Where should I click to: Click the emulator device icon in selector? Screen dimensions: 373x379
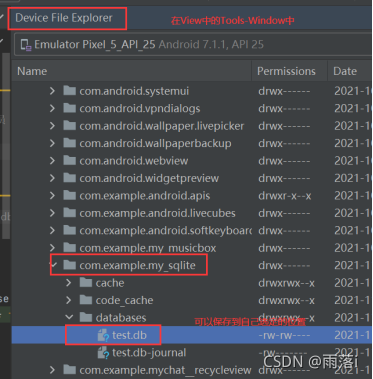tap(26, 45)
